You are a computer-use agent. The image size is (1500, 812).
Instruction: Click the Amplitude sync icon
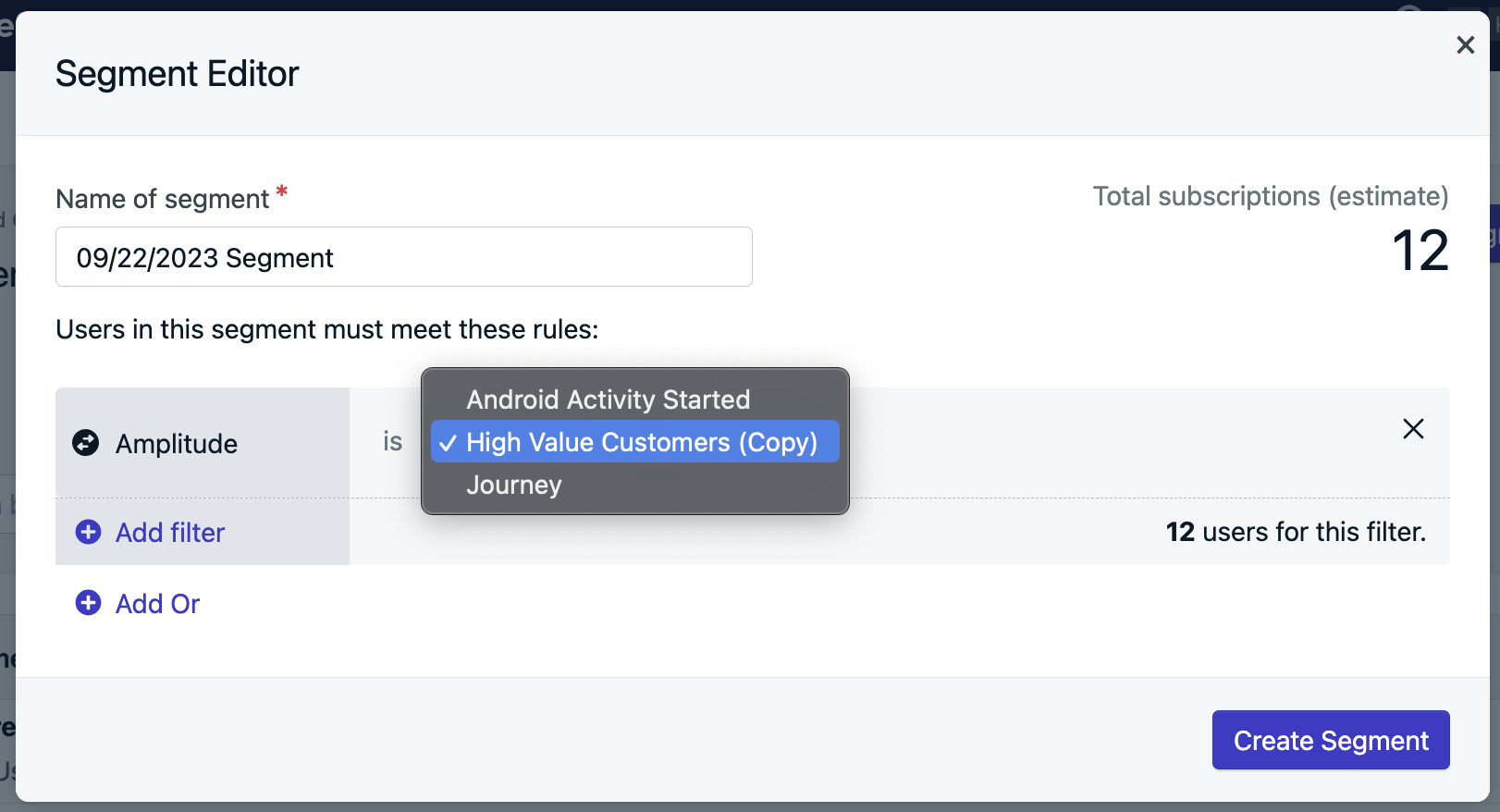click(x=86, y=443)
